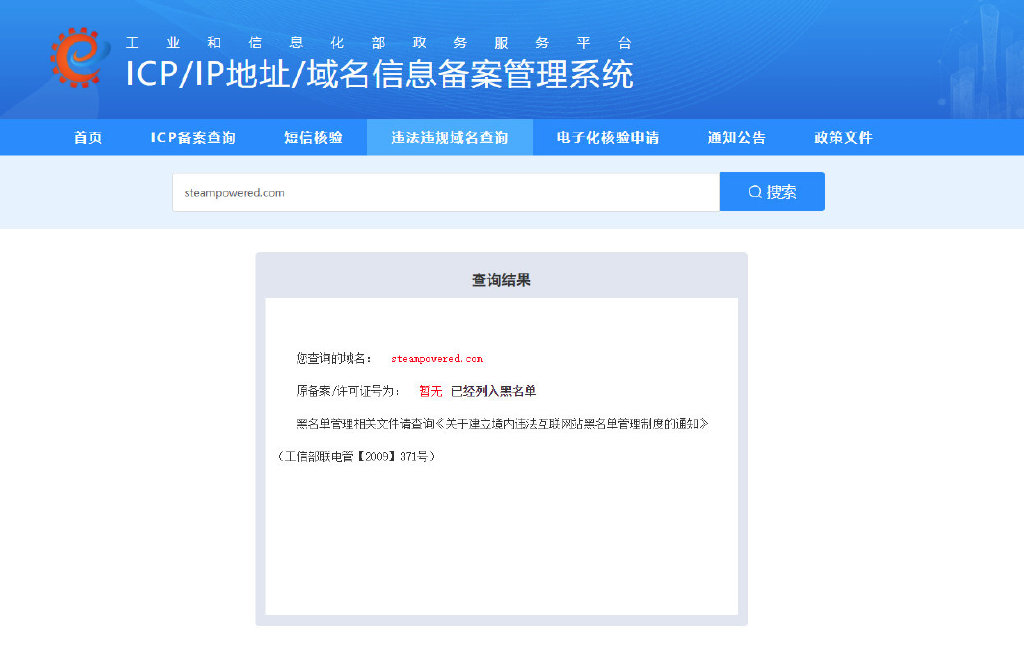The width and height of the screenshot is (1024, 657).
Task: Click the domain search input field
Action: 446,192
